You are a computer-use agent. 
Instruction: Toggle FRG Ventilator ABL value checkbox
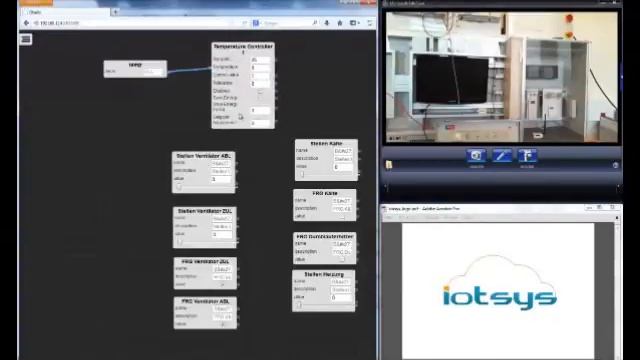(x=222, y=324)
